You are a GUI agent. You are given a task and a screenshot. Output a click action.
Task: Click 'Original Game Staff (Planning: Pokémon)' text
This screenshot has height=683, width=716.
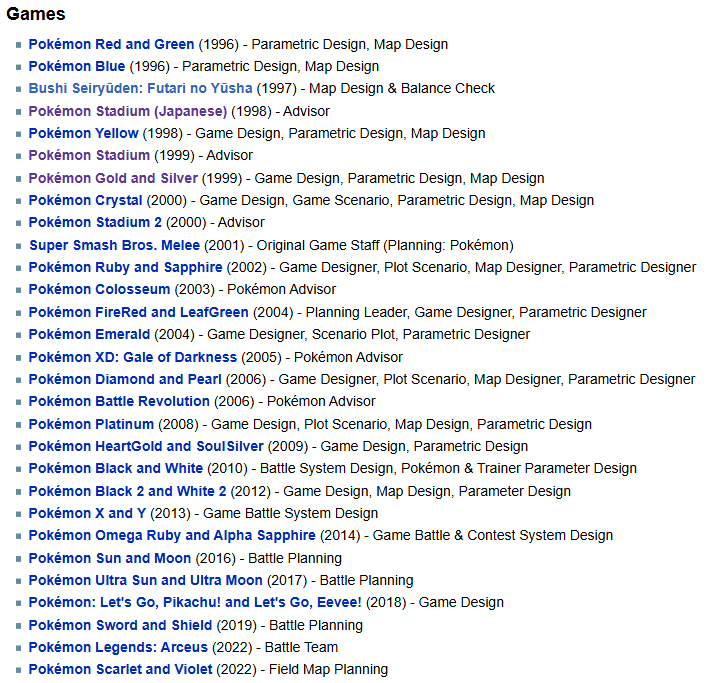coord(385,245)
